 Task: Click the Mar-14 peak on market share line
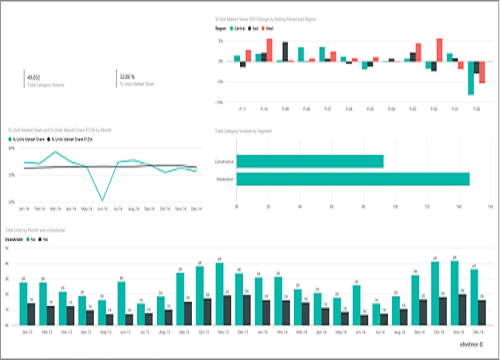[x=55, y=152]
